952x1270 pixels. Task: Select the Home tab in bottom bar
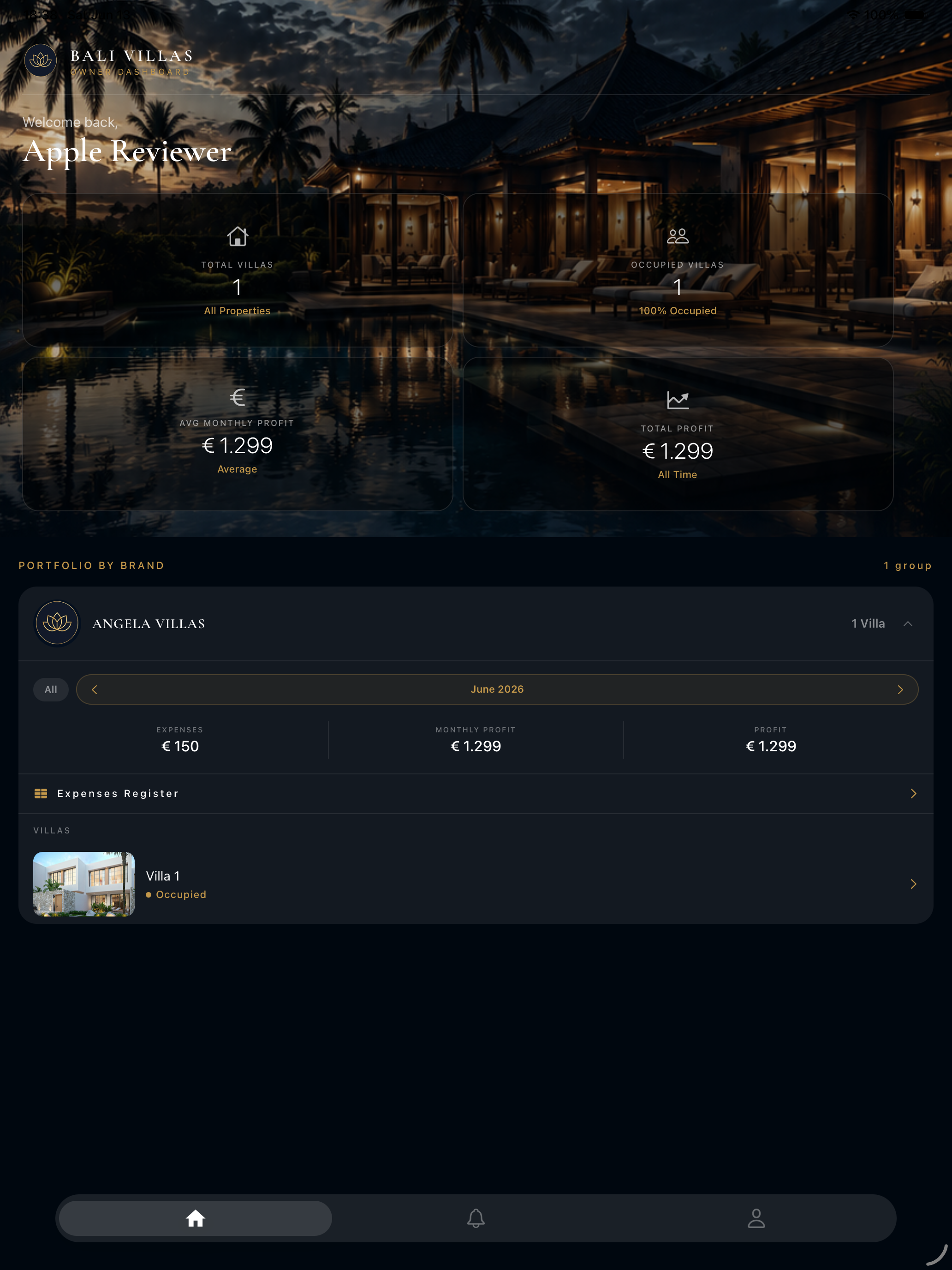point(196,1218)
